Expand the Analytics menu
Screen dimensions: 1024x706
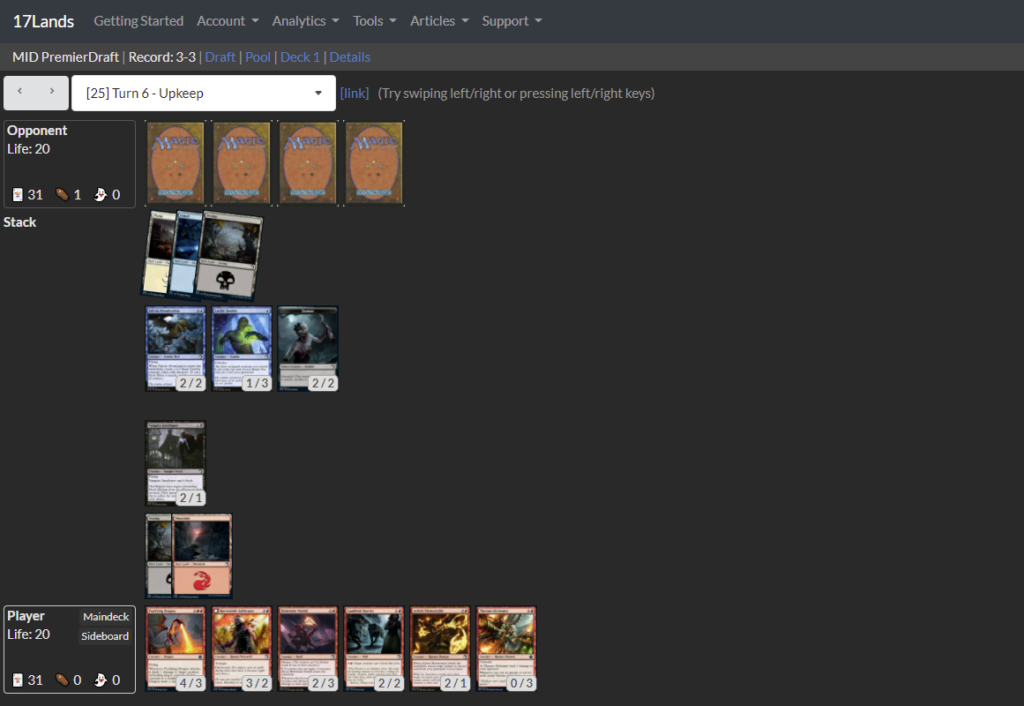[305, 21]
